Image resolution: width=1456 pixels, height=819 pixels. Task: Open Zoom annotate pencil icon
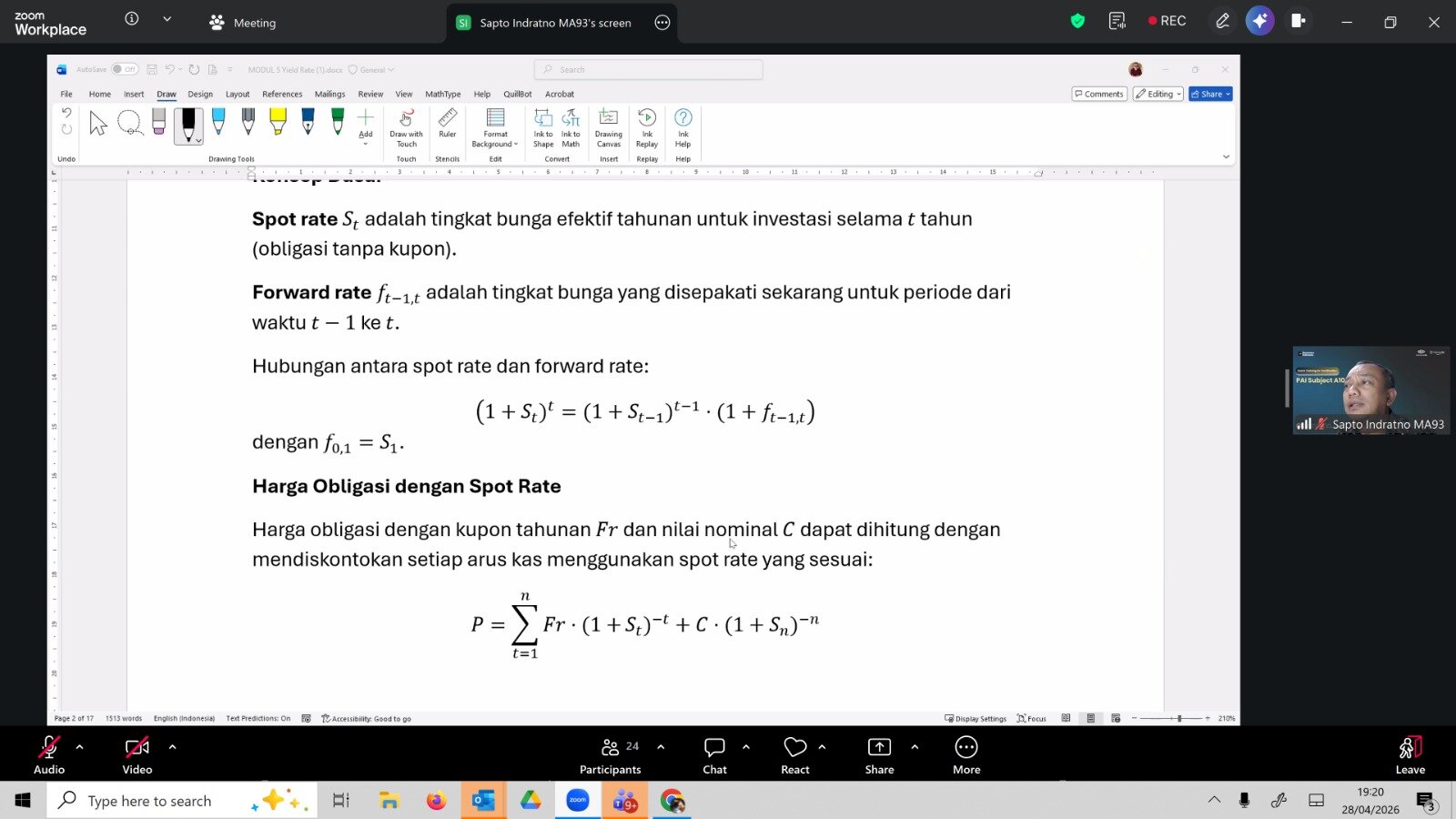(x=1222, y=21)
